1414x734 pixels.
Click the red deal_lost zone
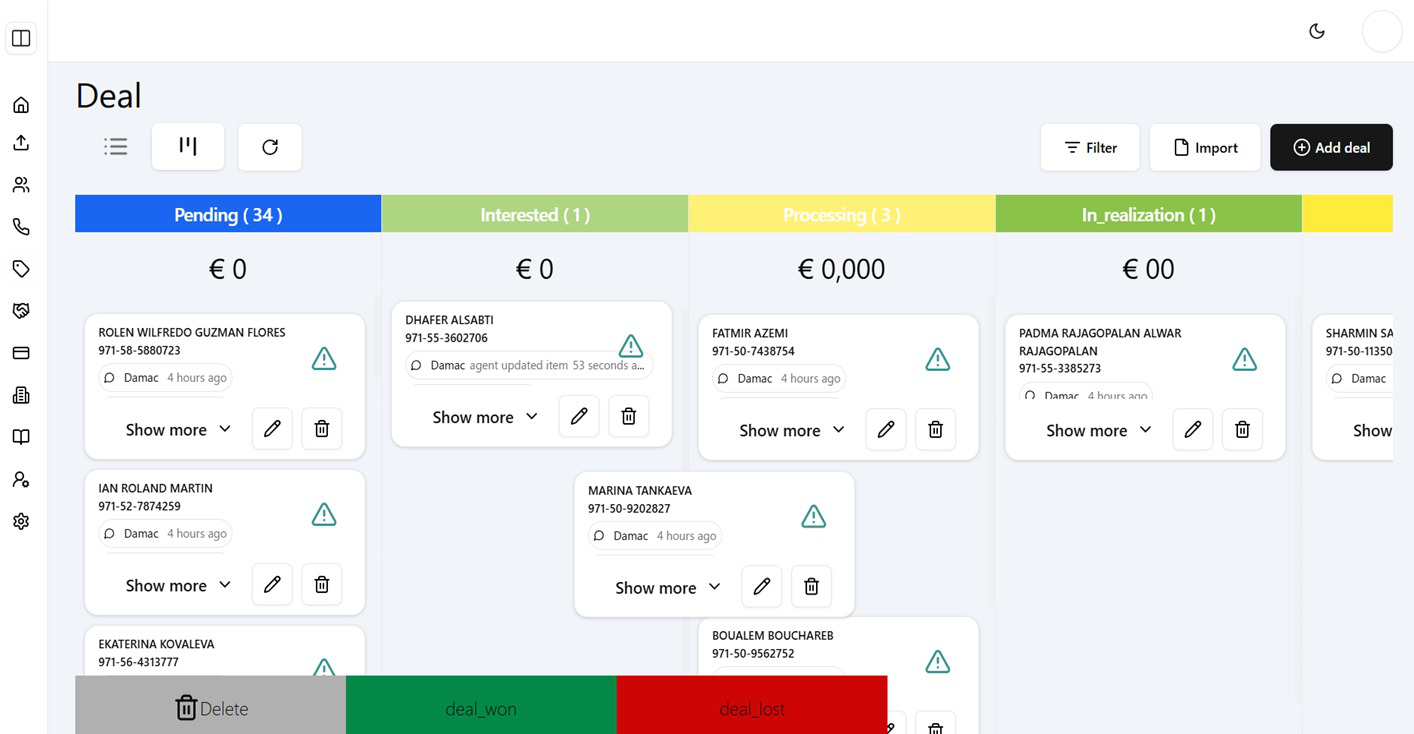(752, 705)
